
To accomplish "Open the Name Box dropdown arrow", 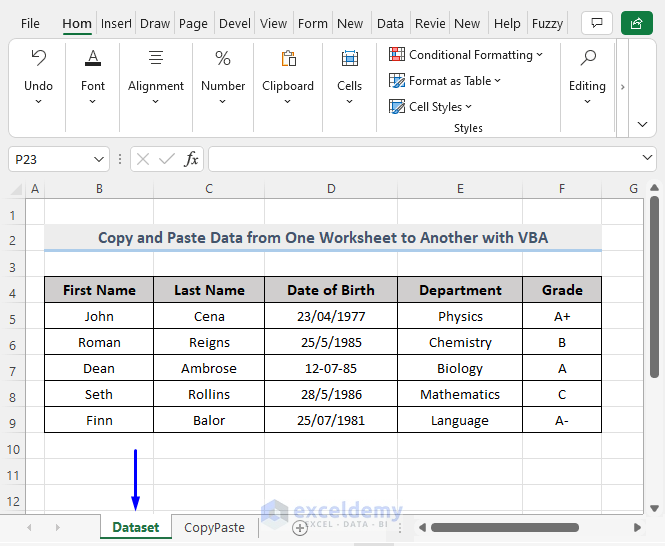I will (x=99, y=160).
